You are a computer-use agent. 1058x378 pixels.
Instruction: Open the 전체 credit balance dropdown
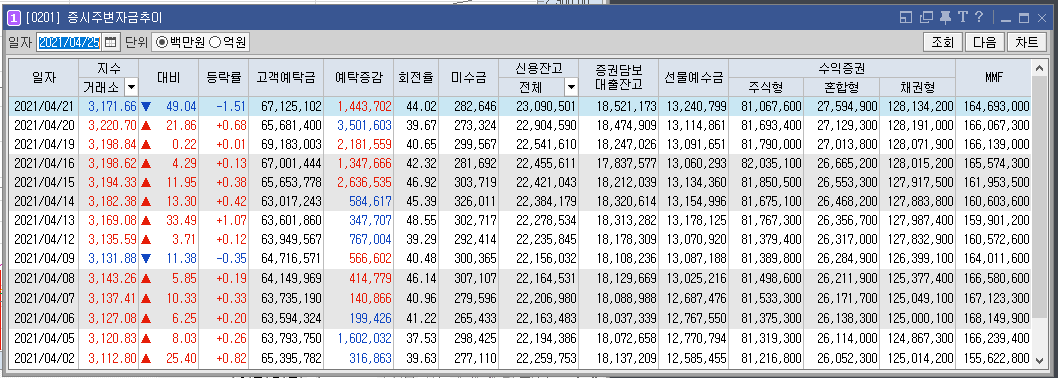[x=572, y=87]
